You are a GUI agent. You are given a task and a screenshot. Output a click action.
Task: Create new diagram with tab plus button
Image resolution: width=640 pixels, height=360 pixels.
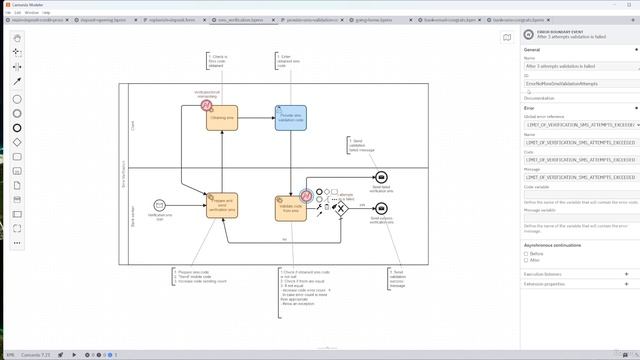634,20
